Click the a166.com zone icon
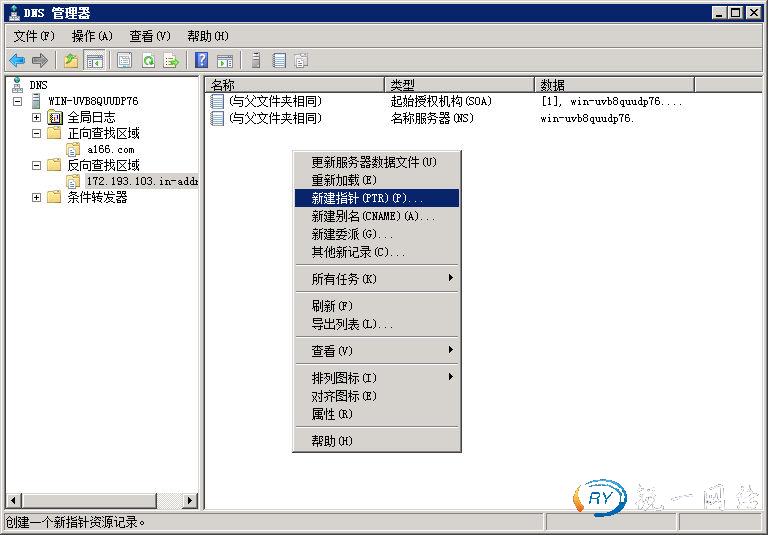The image size is (768, 535). click(x=73, y=149)
